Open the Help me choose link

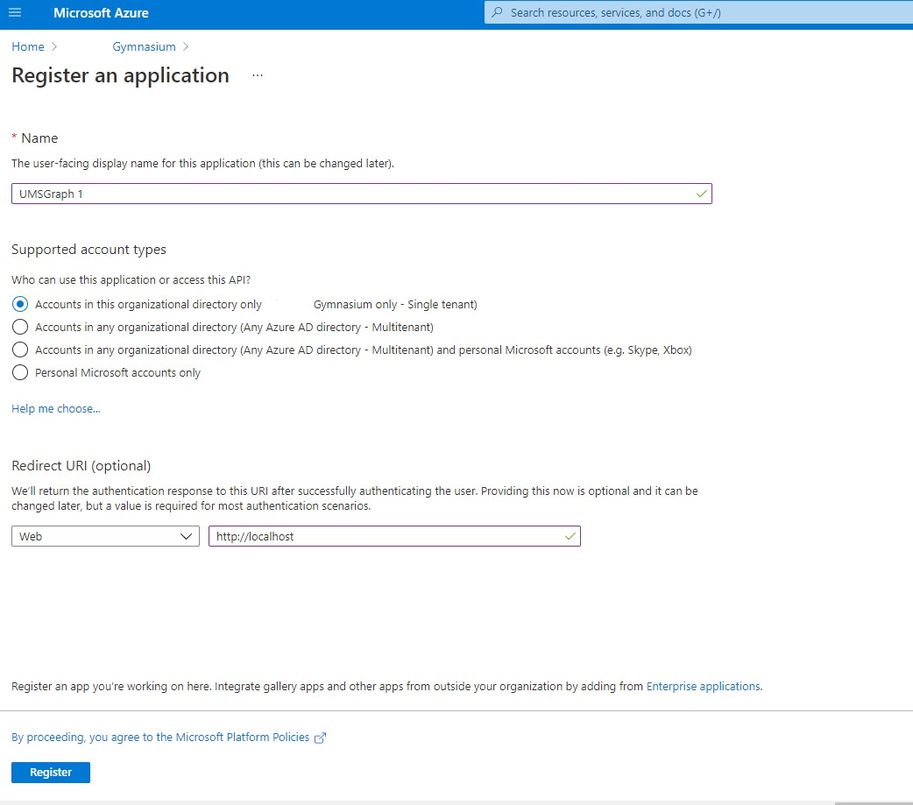coord(55,409)
